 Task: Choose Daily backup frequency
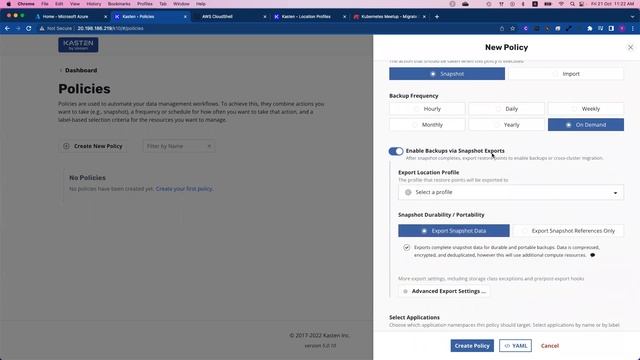click(x=507, y=109)
